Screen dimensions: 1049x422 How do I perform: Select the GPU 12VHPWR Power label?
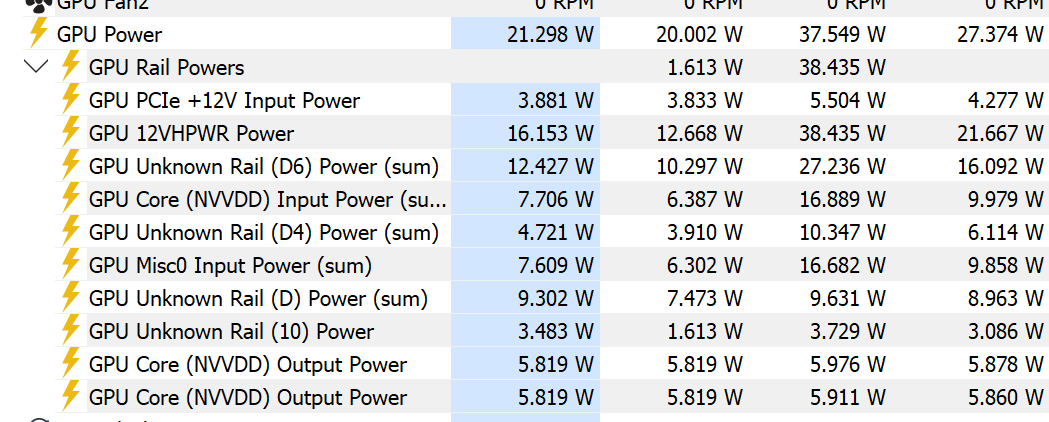[191, 134]
